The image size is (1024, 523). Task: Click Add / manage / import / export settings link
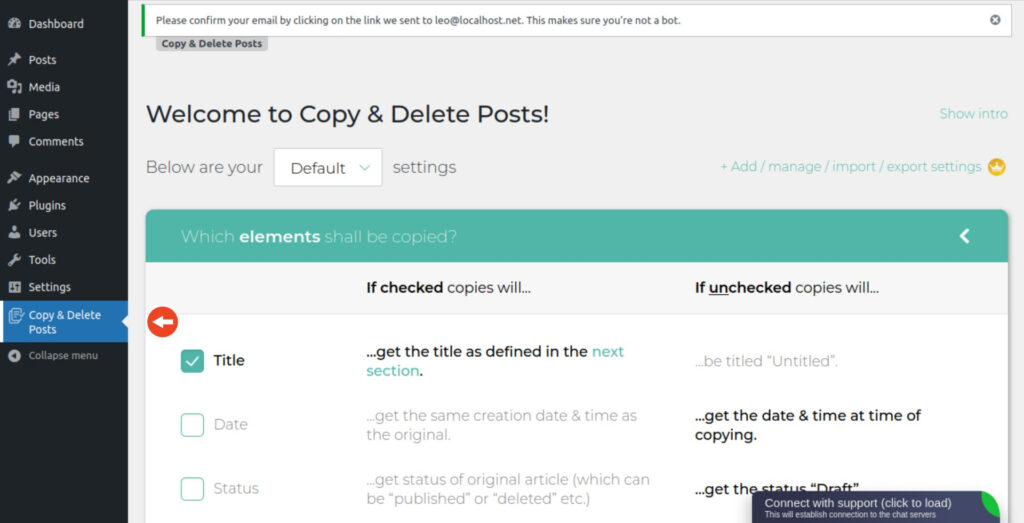850,167
